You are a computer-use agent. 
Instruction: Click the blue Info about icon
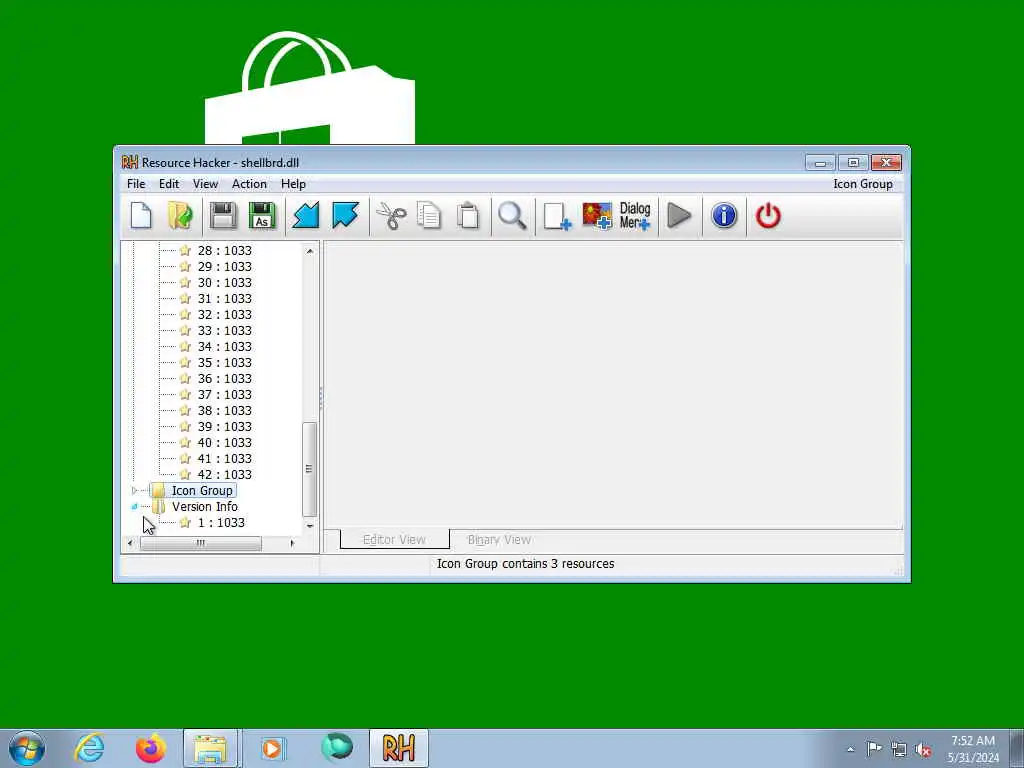[724, 216]
